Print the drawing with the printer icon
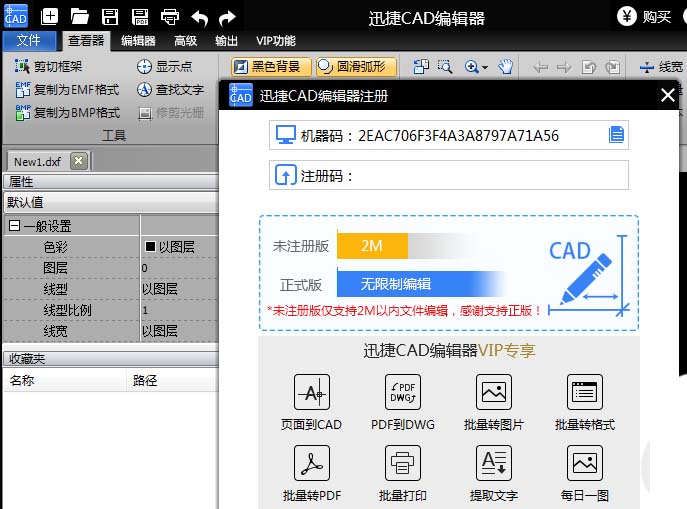The width and height of the screenshot is (687, 509). click(170, 17)
